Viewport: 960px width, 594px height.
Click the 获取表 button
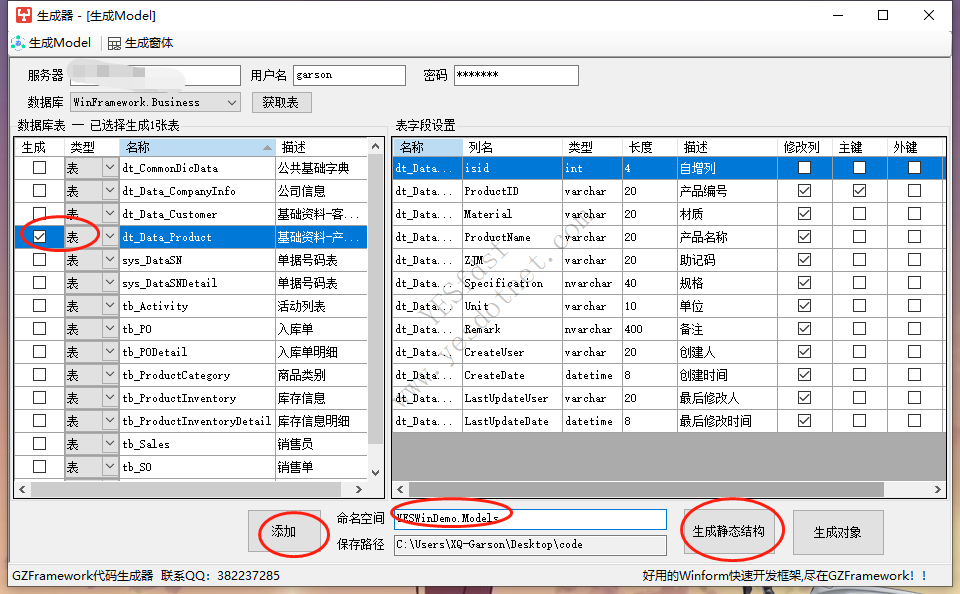click(x=282, y=102)
